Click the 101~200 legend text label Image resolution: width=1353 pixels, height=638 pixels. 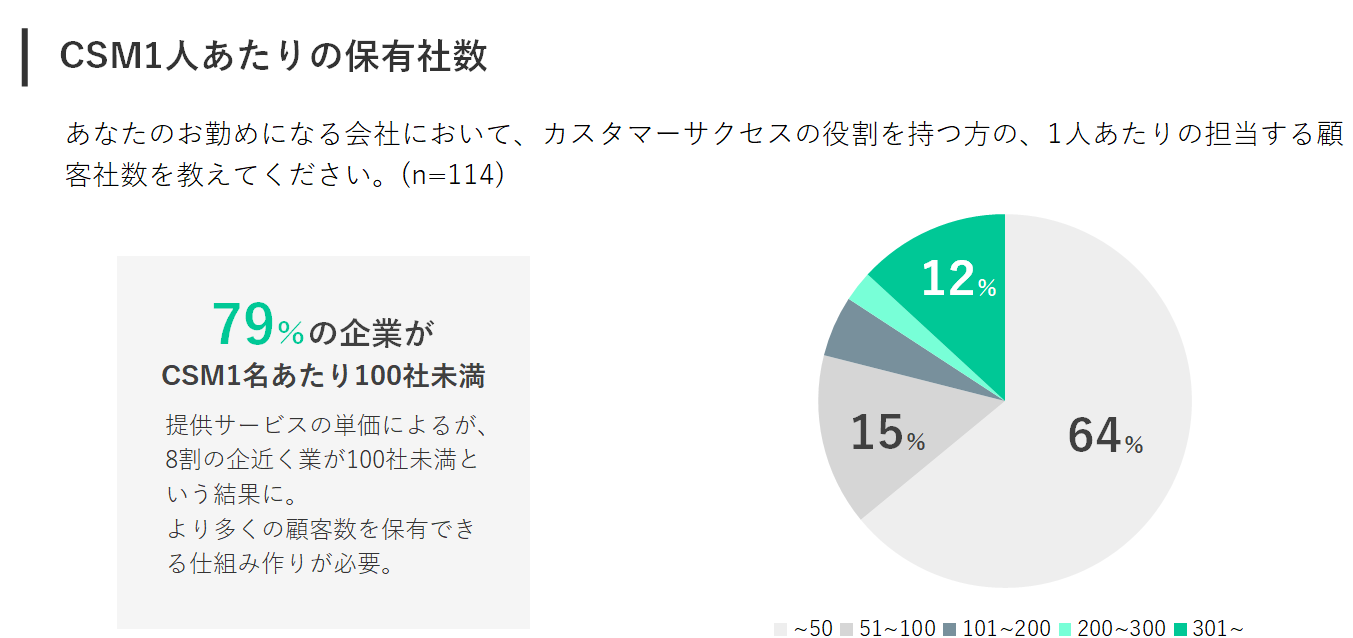coord(1006,628)
